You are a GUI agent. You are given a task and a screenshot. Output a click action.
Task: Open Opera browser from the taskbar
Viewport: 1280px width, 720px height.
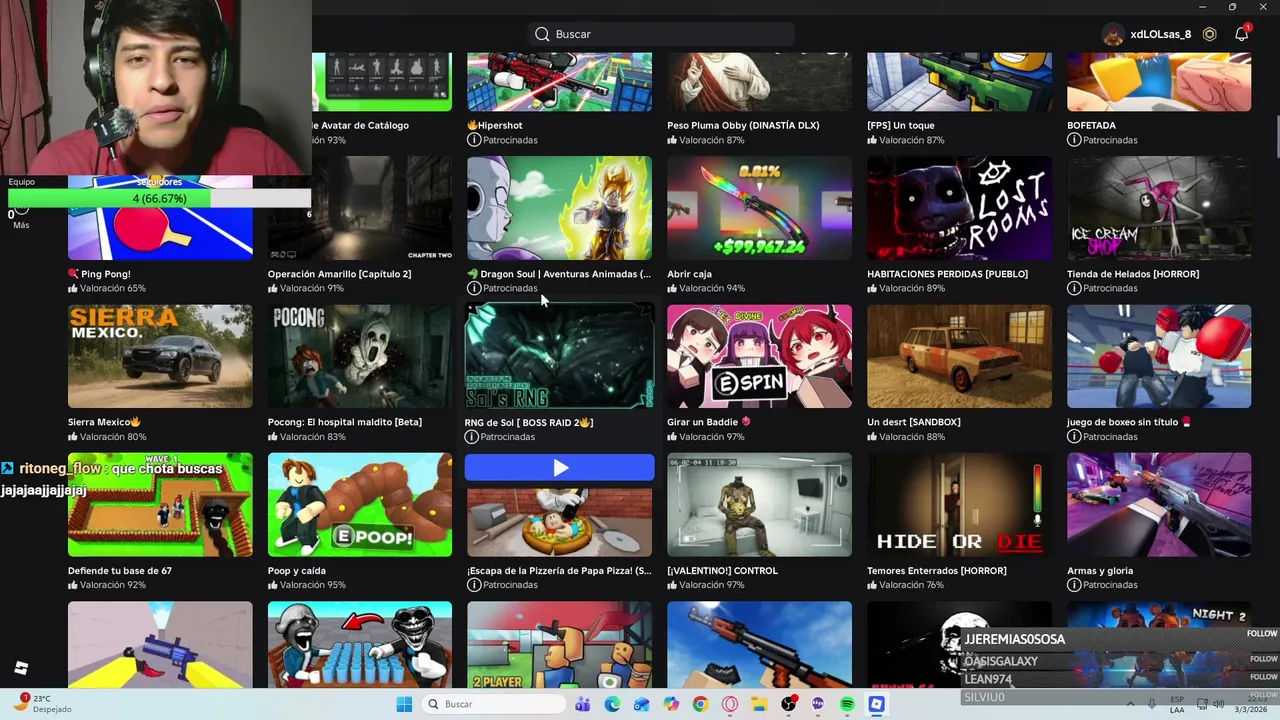pos(730,704)
